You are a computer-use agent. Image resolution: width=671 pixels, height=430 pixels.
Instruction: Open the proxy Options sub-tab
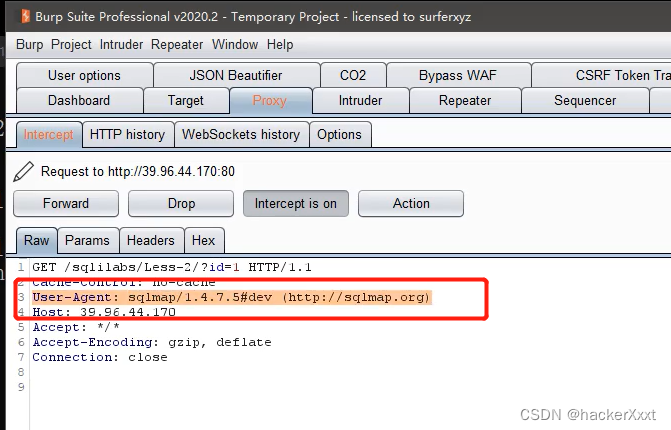pyautogui.click(x=339, y=135)
